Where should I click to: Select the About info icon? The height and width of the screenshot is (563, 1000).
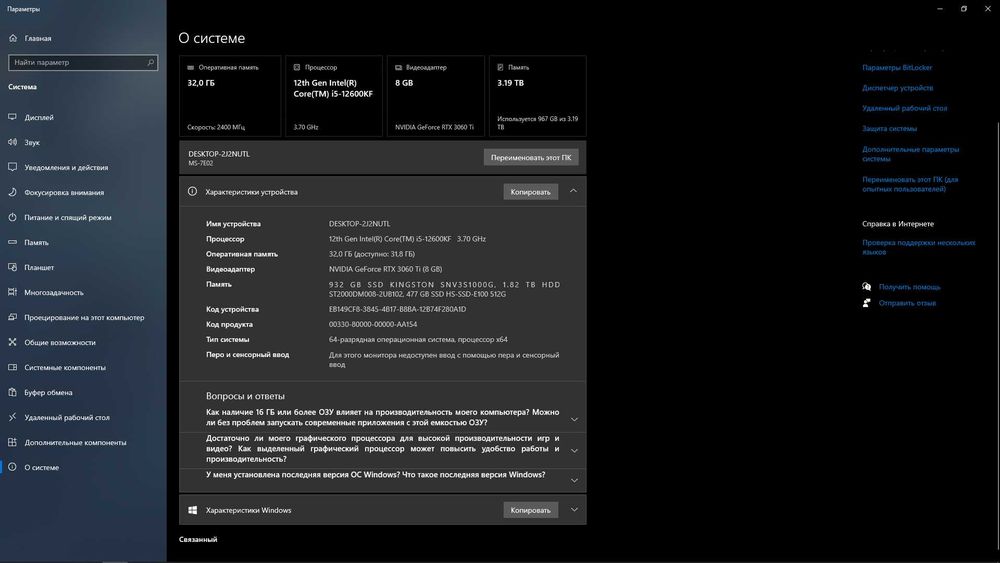tap(13, 467)
